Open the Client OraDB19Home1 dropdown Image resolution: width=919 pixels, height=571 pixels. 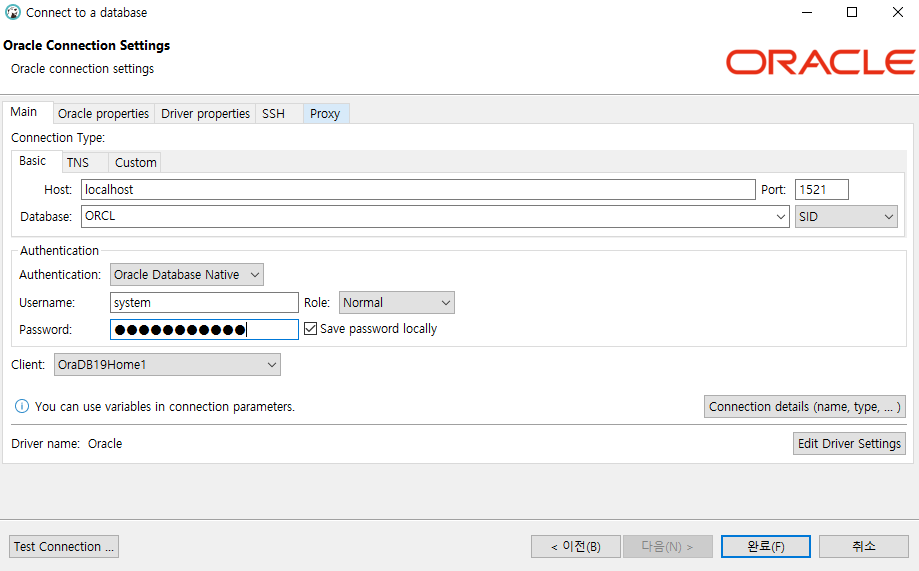pyautogui.click(x=167, y=365)
